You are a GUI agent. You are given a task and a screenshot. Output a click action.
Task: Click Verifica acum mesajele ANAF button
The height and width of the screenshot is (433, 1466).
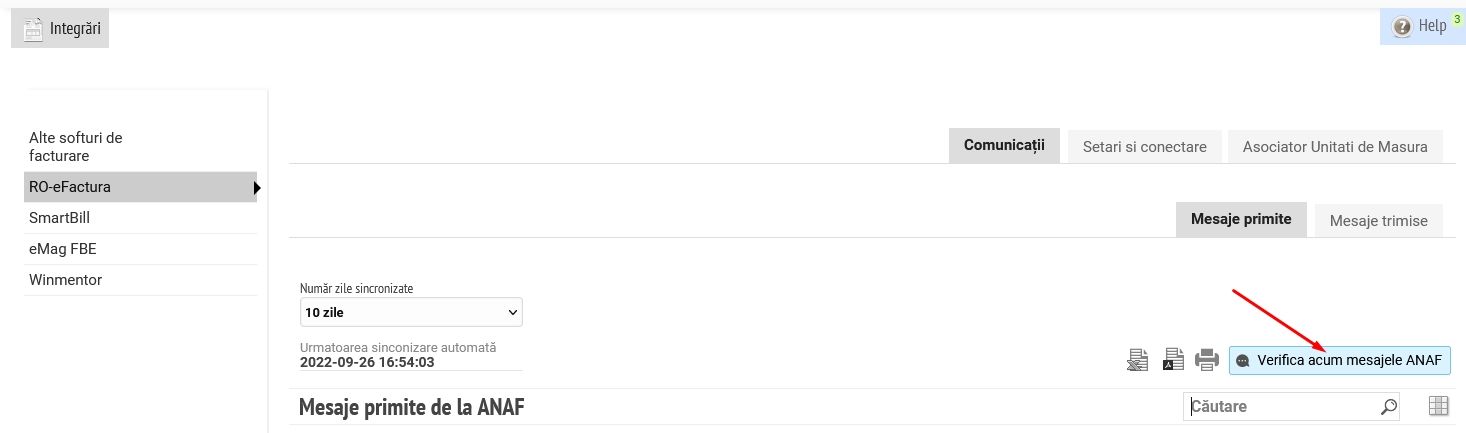1340,361
